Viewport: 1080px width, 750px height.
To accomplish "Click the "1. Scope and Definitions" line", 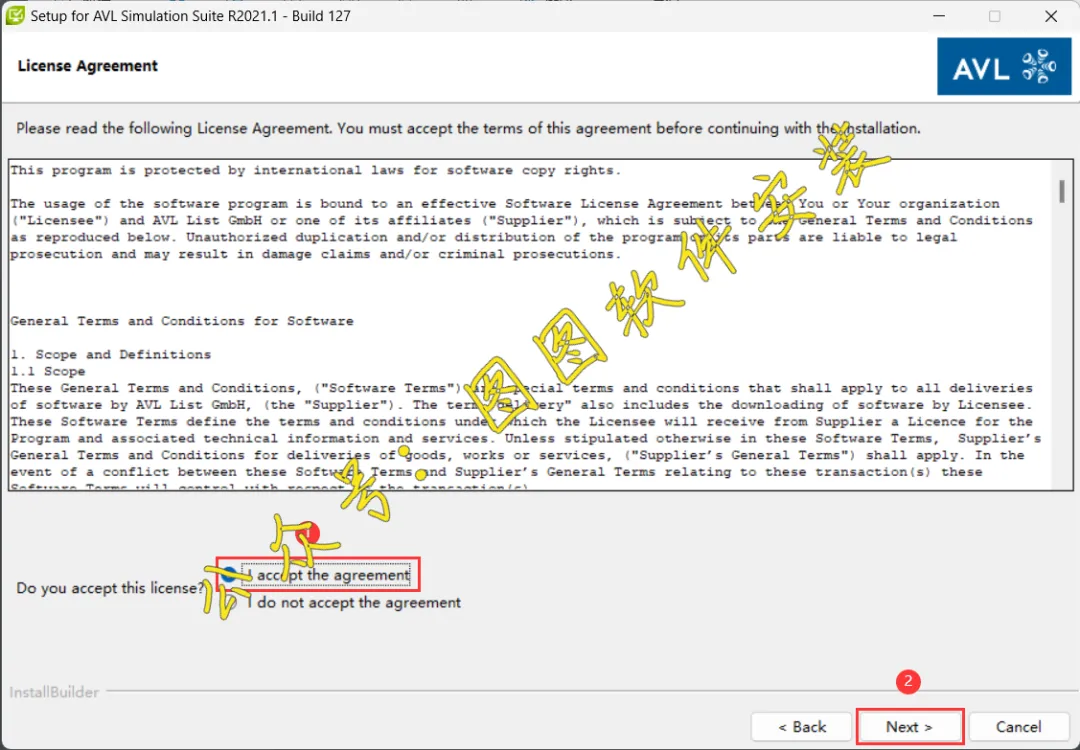I will [111, 355].
